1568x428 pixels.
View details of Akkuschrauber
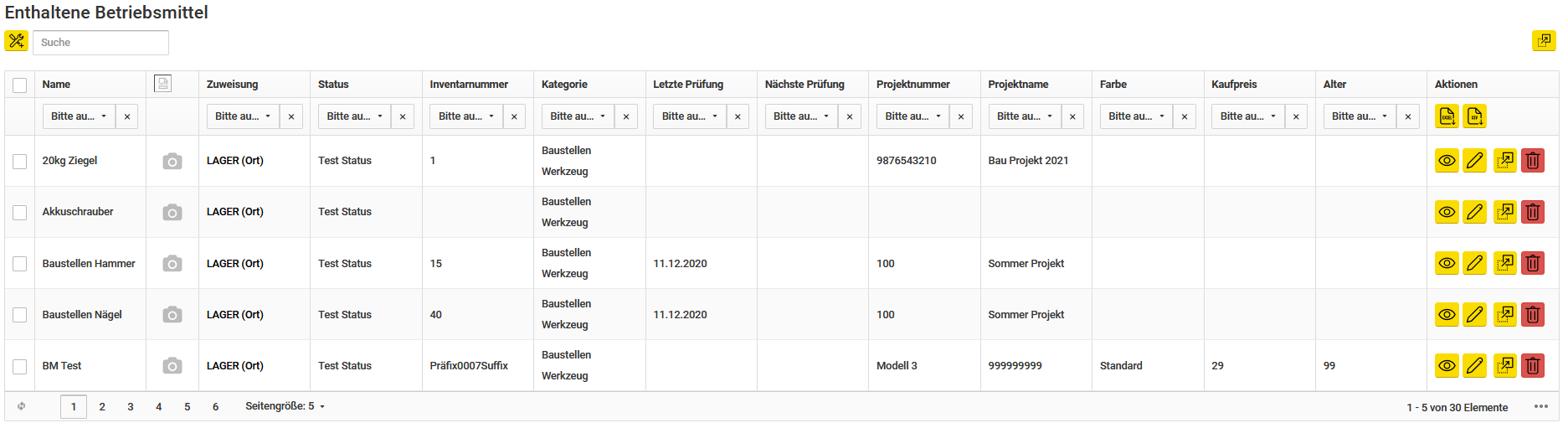click(1447, 212)
